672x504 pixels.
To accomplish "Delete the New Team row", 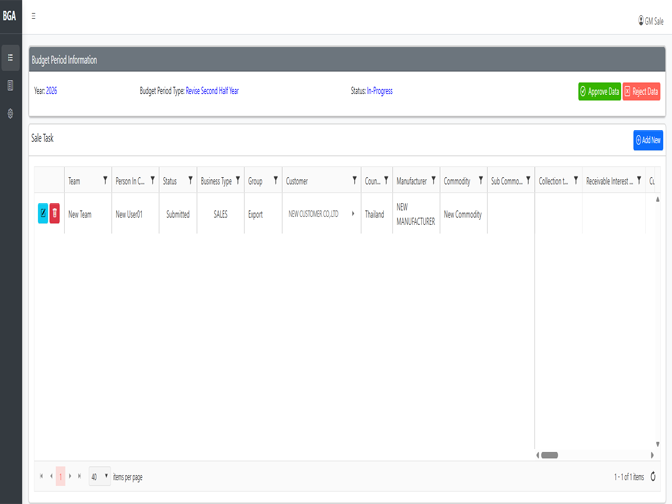I will pyautogui.click(x=54, y=213).
